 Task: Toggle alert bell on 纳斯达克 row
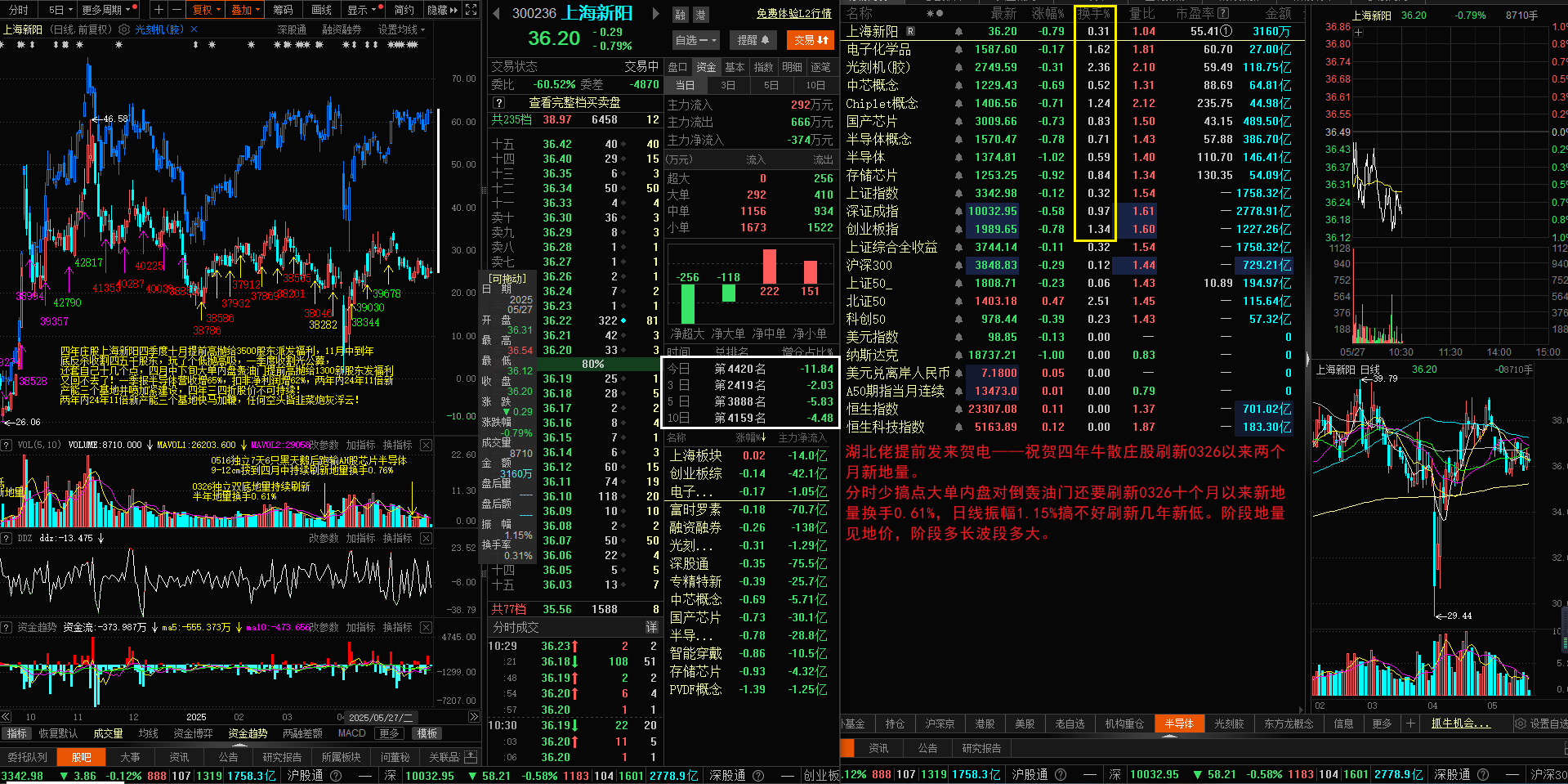point(958,355)
